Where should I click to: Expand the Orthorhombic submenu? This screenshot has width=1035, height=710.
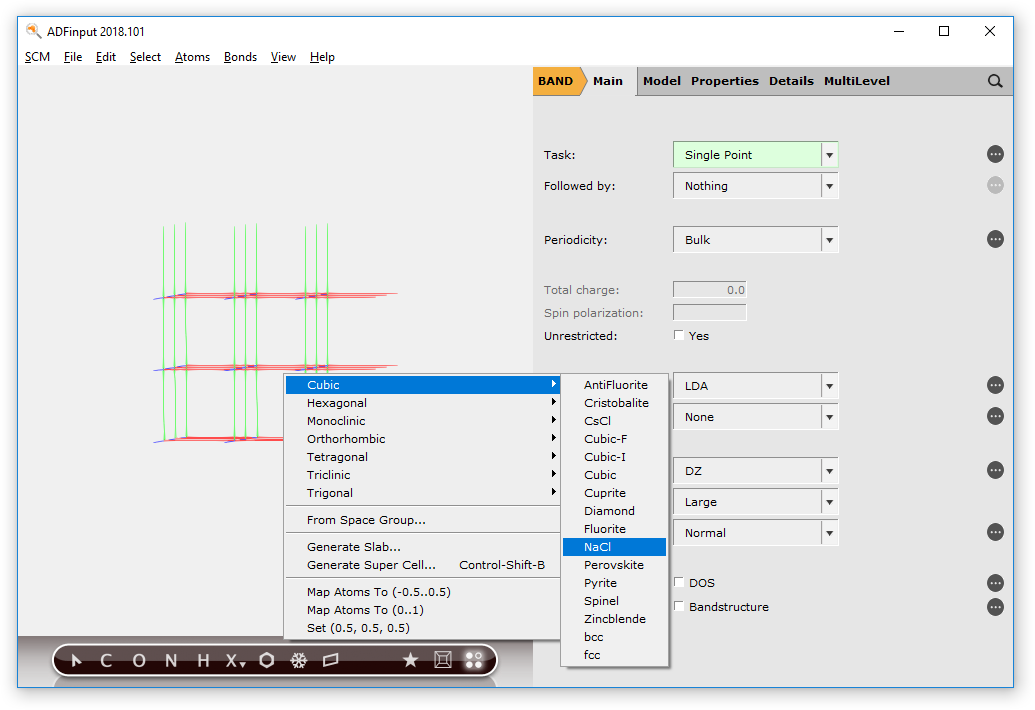(422, 439)
